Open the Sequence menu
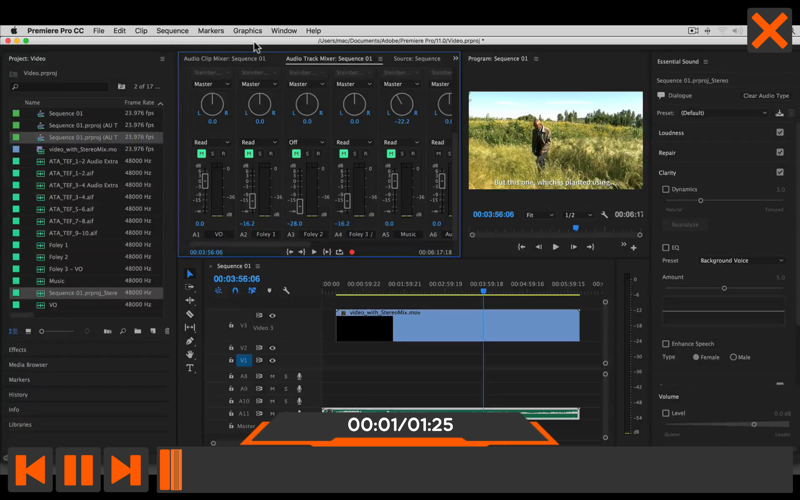Image resolution: width=800 pixels, height=500 pixels. [172, 31]
